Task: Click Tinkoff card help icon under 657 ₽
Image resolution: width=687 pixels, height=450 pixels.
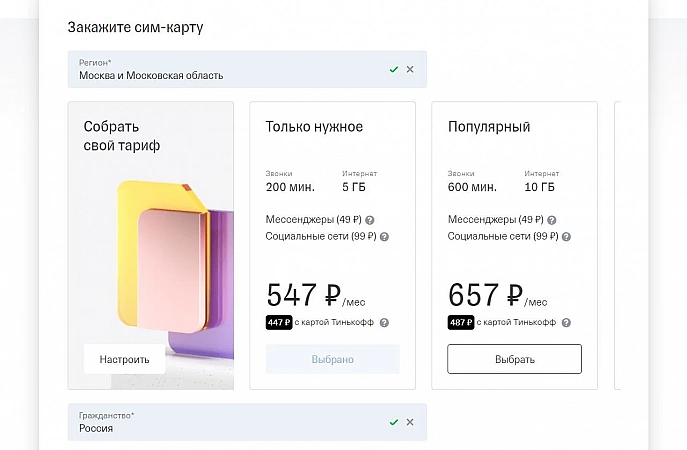Action: tap(566, 323)
